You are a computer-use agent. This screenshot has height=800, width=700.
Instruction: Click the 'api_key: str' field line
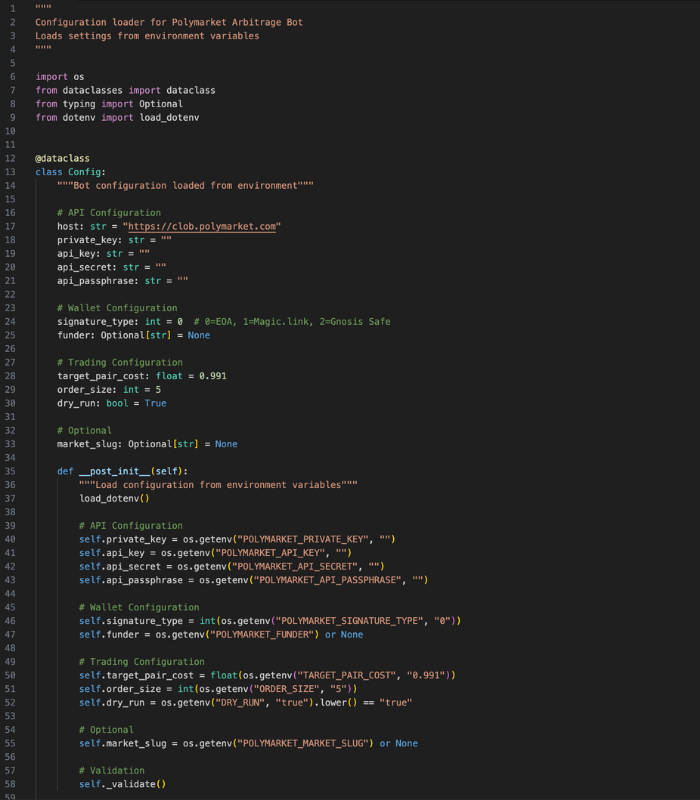103,254
